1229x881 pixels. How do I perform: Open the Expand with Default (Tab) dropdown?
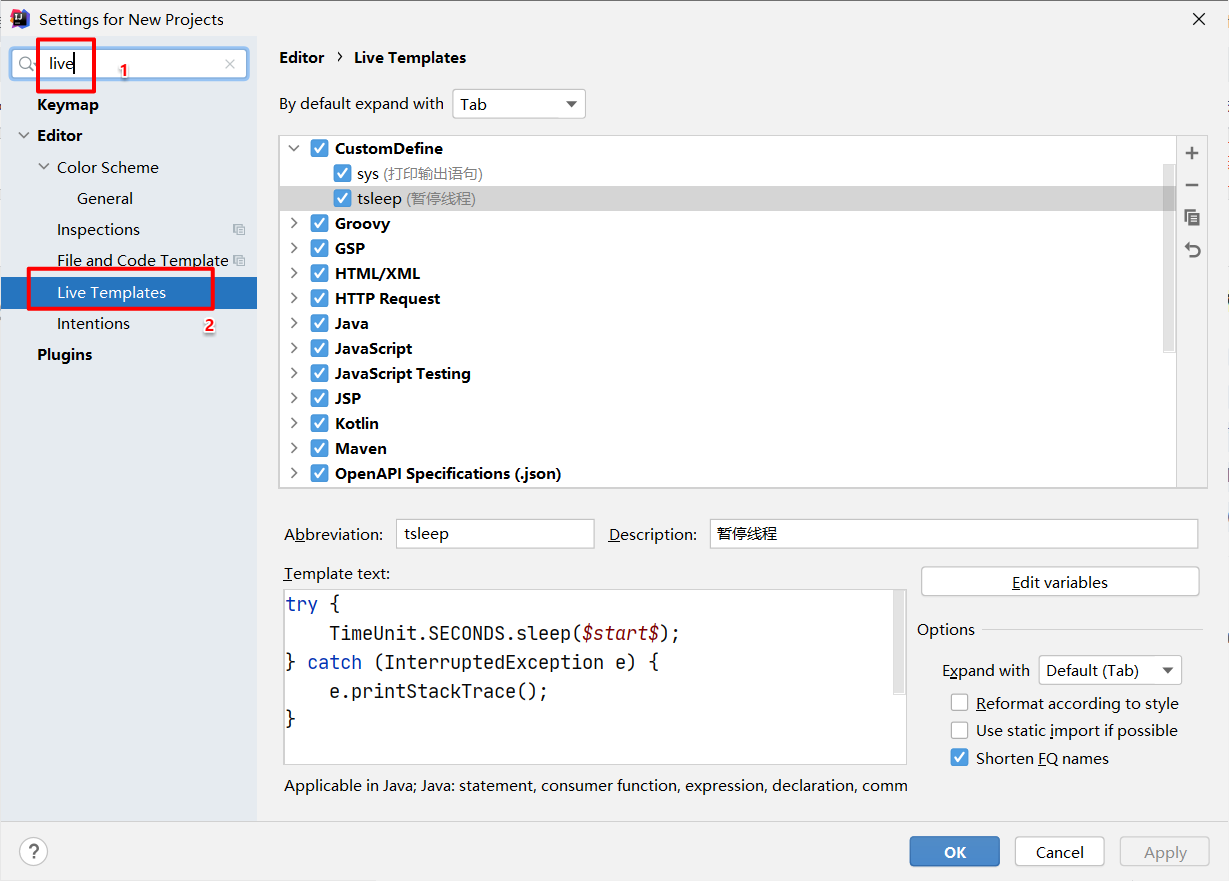[1110, 670]
